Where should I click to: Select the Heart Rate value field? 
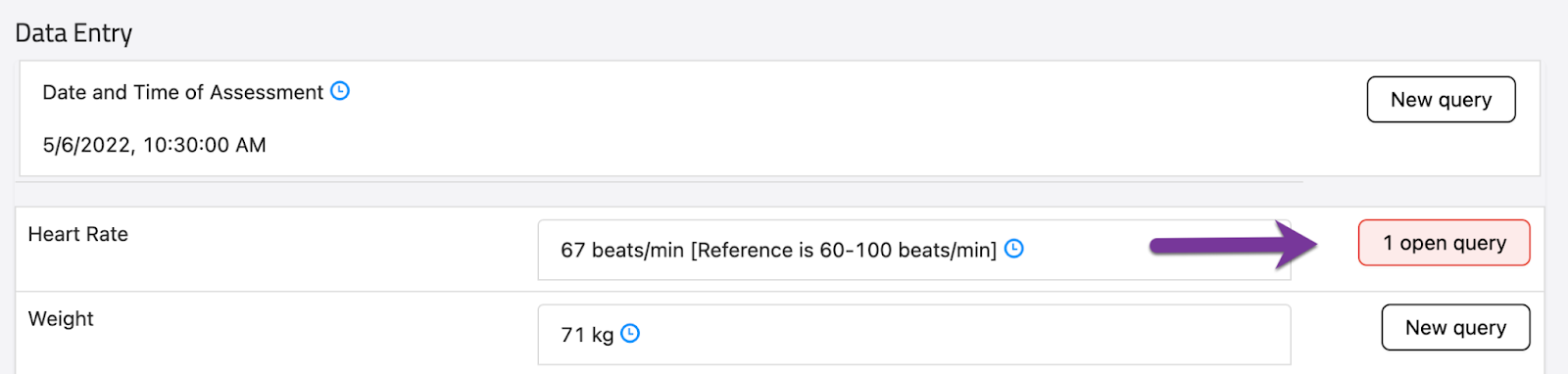pos(913,250)
